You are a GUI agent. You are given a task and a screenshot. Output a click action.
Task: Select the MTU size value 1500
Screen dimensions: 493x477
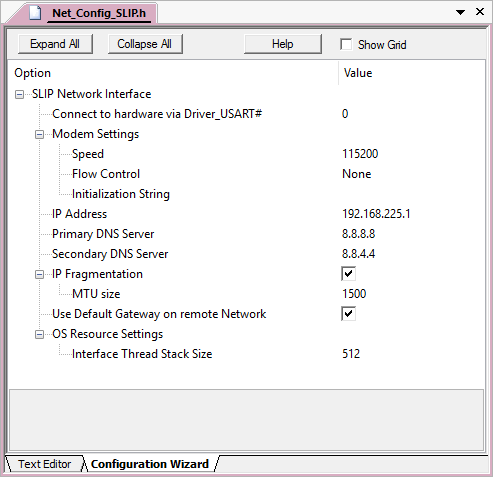coord(354,294)
